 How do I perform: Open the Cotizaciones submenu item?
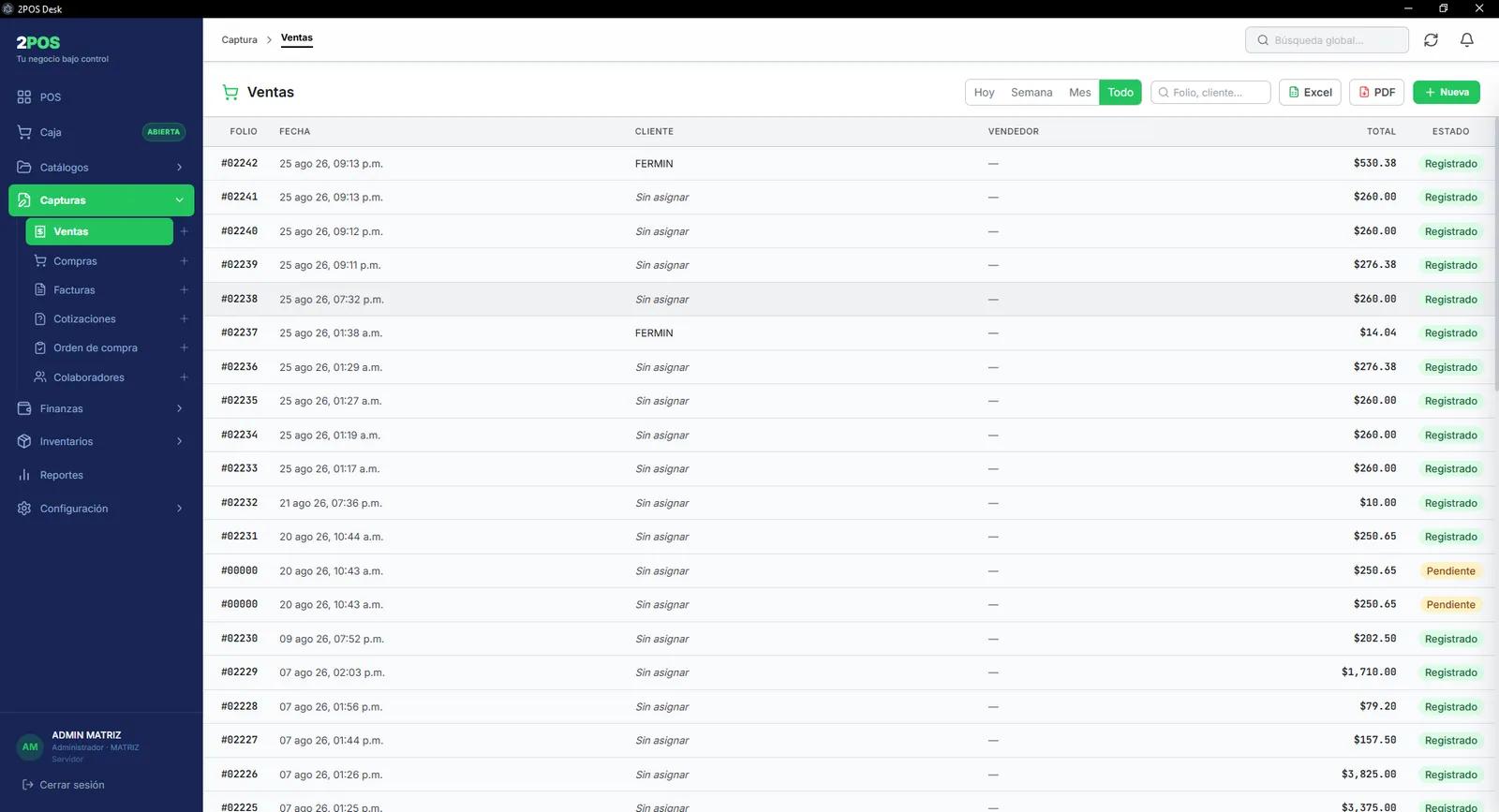[99, 319]
